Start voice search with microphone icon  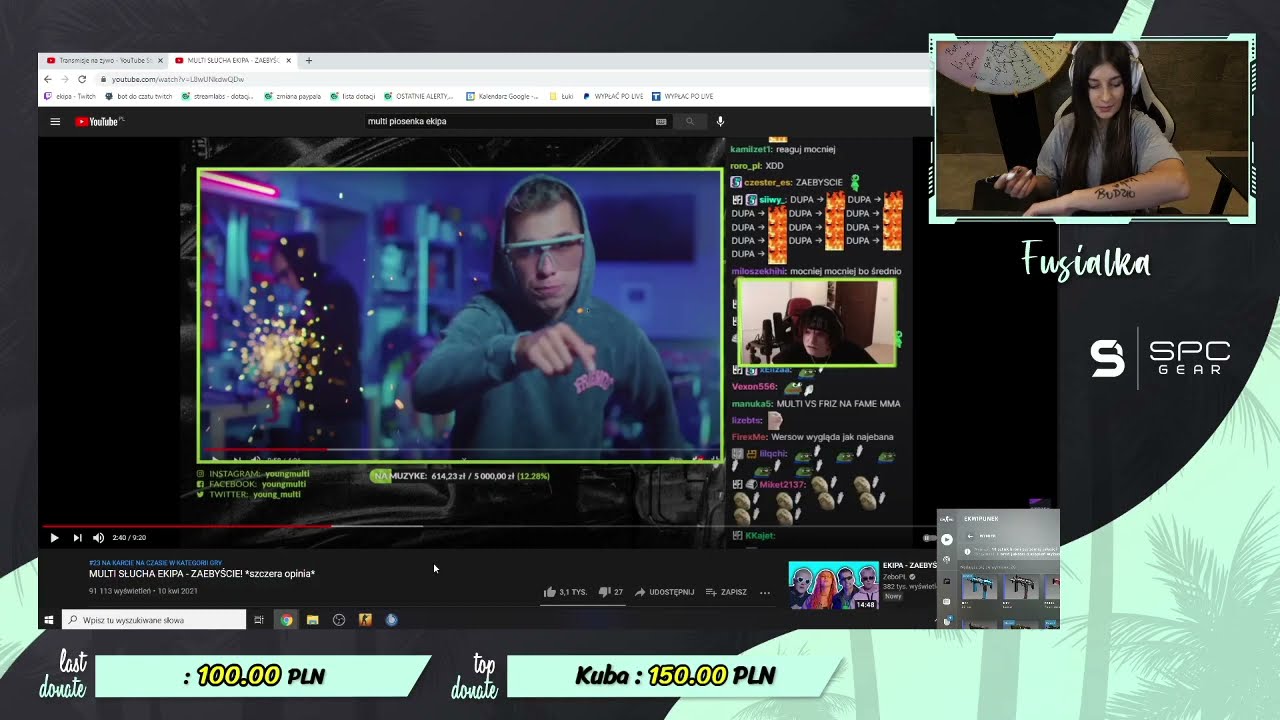click(720, 122)
